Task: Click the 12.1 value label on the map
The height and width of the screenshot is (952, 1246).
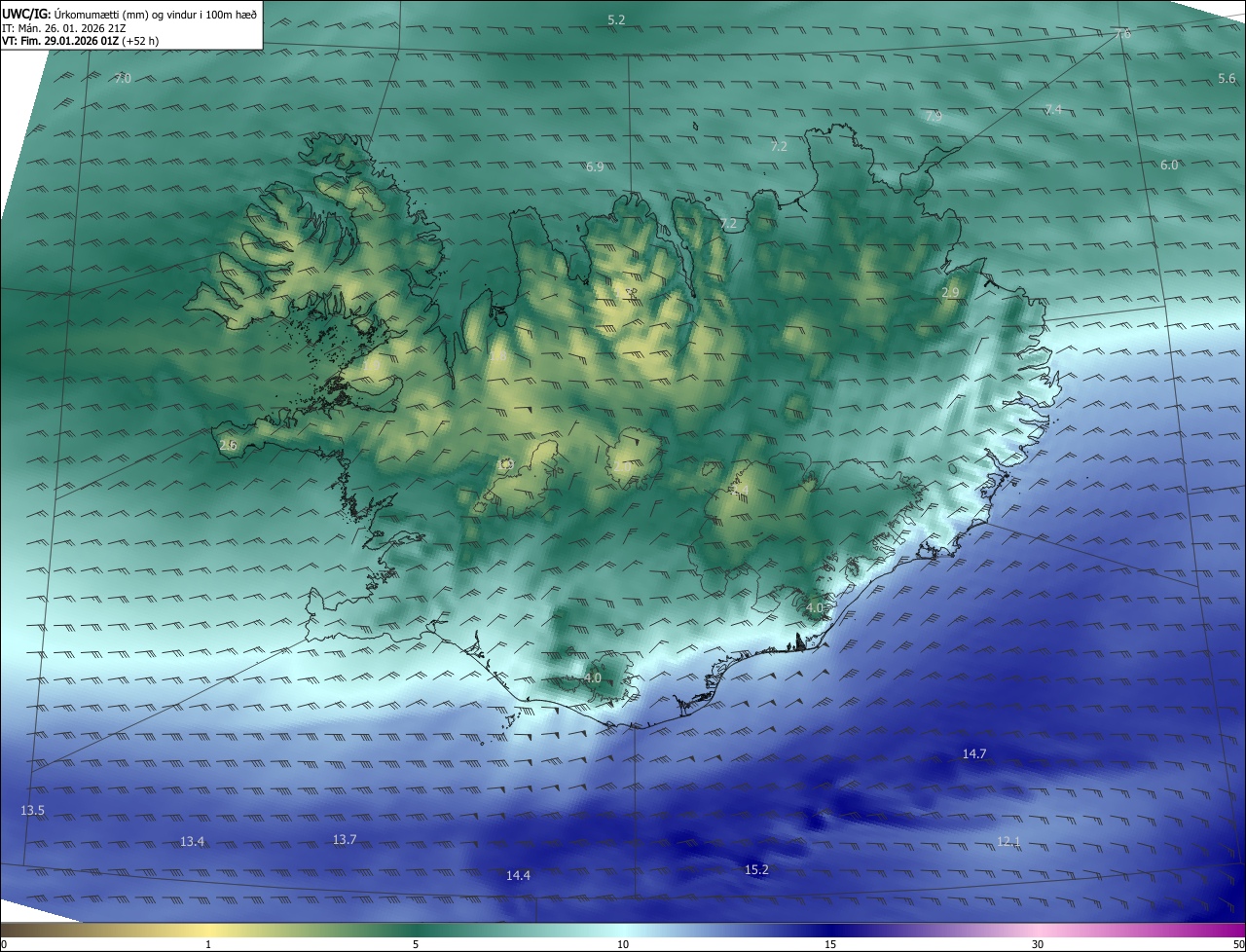Action: click(1008, 841)
